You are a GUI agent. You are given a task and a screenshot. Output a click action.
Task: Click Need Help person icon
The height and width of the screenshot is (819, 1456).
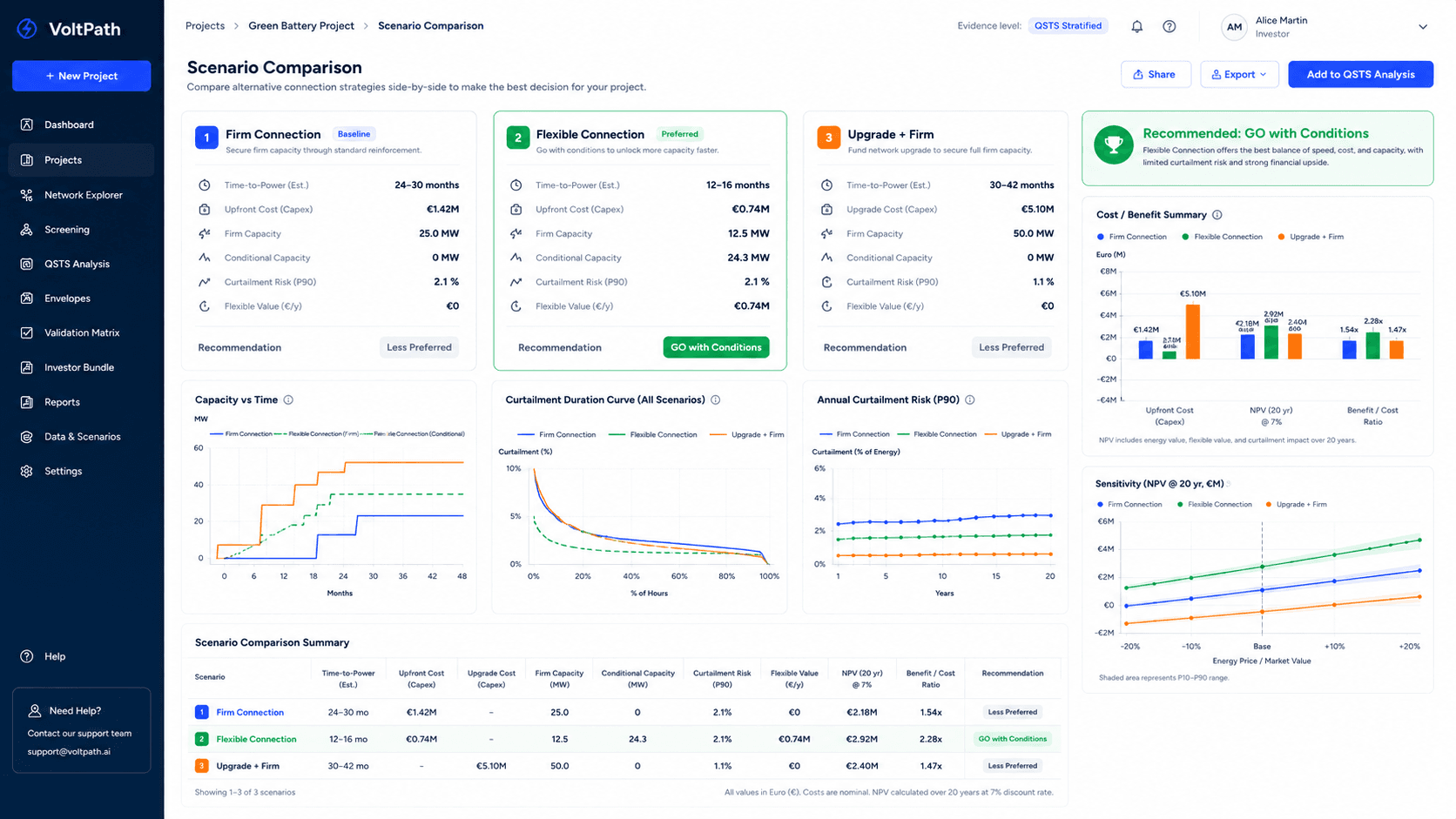click(x=35, y=711)
